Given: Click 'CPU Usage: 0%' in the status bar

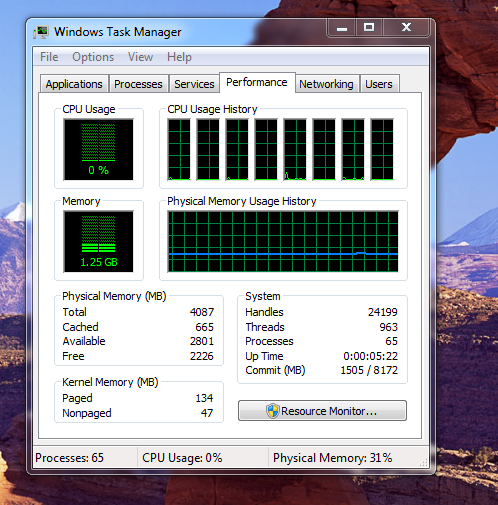Looking at the screenshot, I should tap(182, 458).
